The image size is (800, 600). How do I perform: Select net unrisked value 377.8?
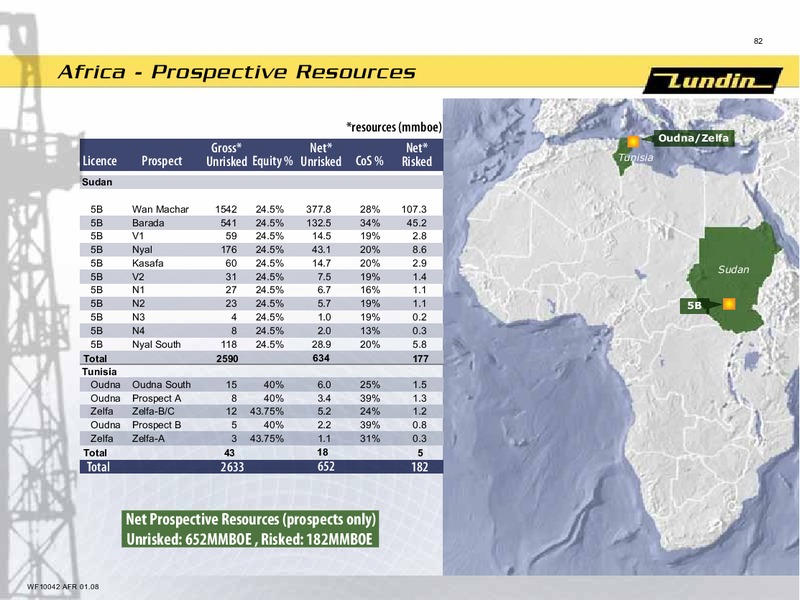pos(318,209)
